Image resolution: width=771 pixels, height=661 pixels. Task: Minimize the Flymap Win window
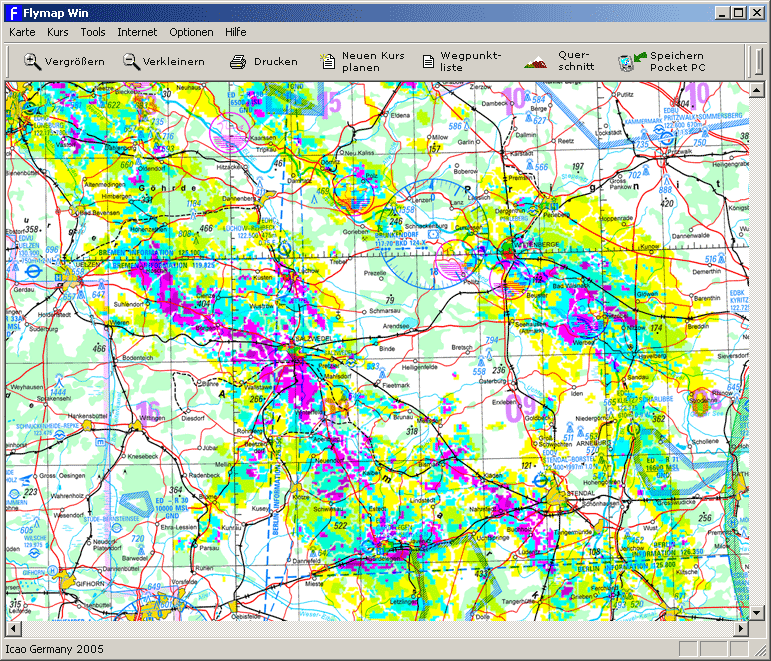point(722,13)
